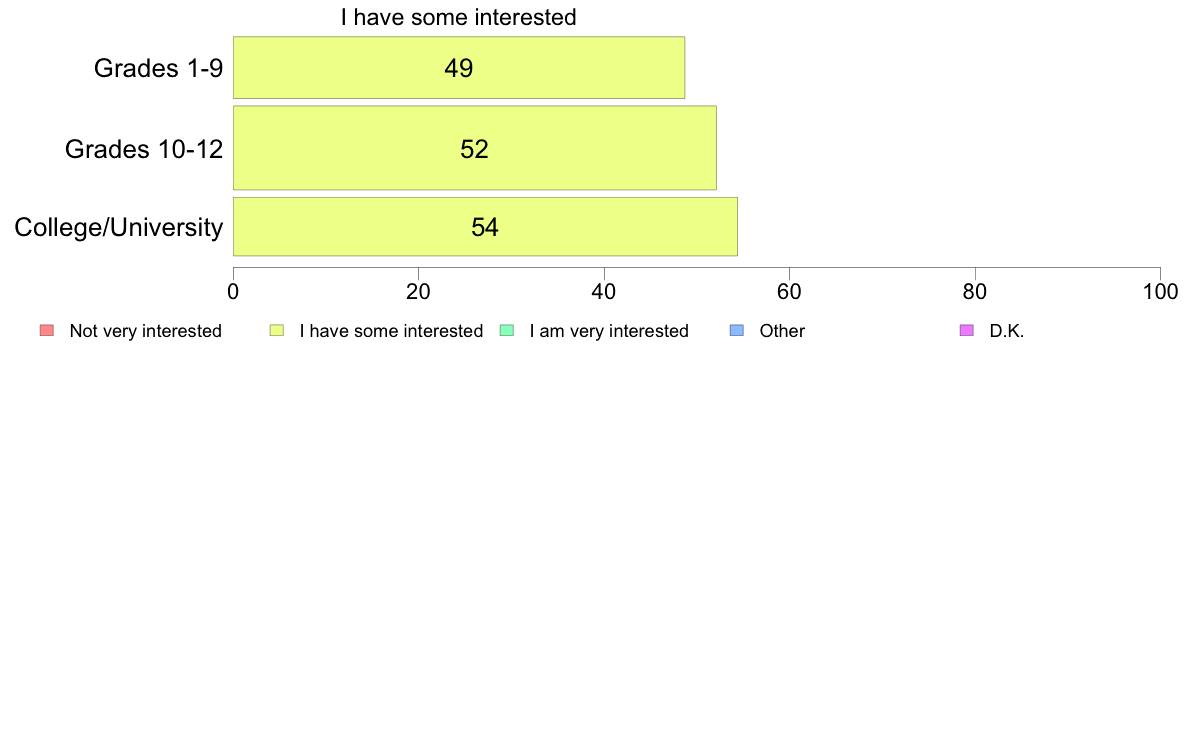
Task: Click the magenta D.K. legend swatch
Action: (x=967, y=330)
